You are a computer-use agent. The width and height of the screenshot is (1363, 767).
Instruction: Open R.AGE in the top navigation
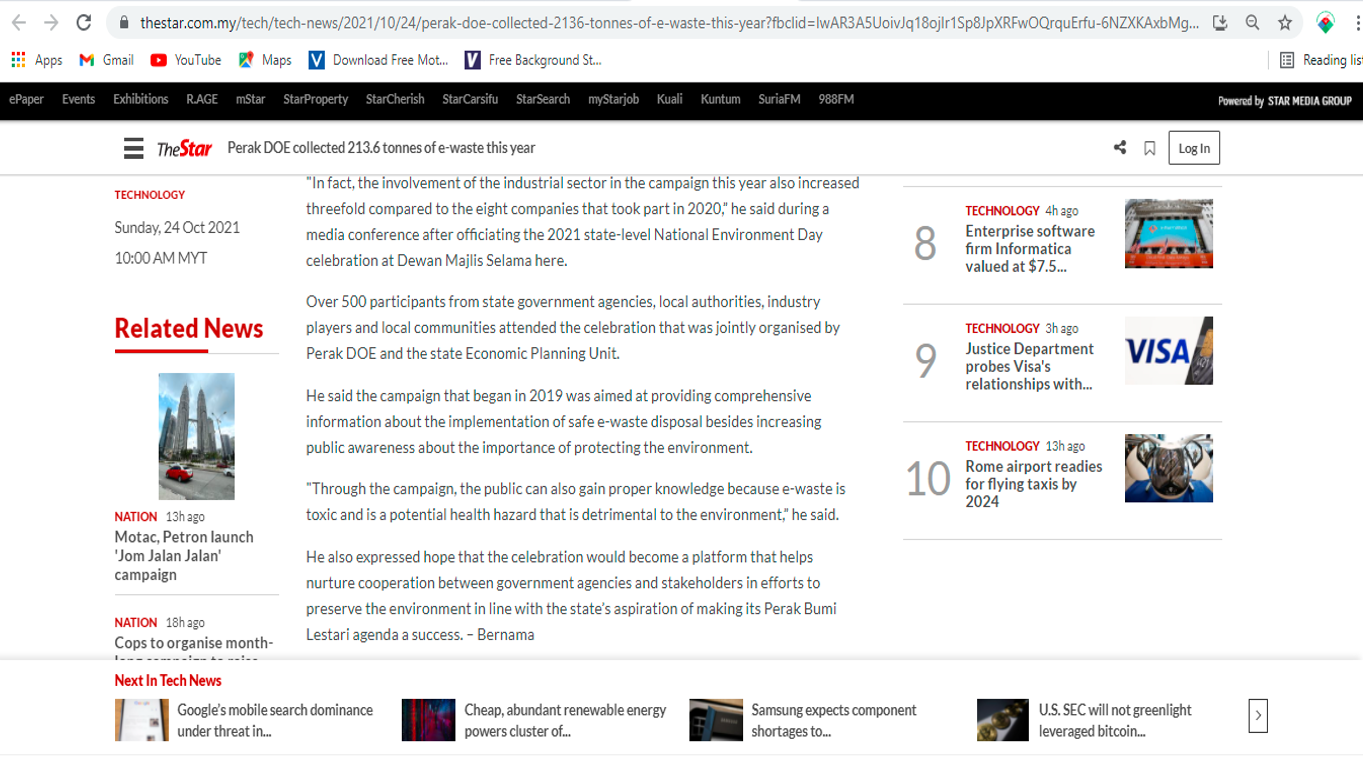tap(202, 99)
